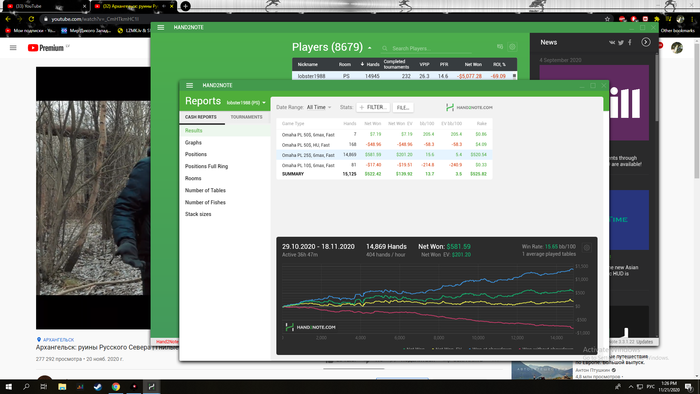Open new browser tab
700x394 pixels.
[185, 6]
